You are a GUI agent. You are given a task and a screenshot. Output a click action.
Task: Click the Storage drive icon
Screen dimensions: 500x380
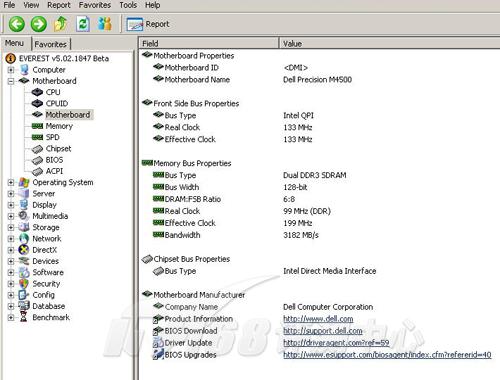[24, 227]
